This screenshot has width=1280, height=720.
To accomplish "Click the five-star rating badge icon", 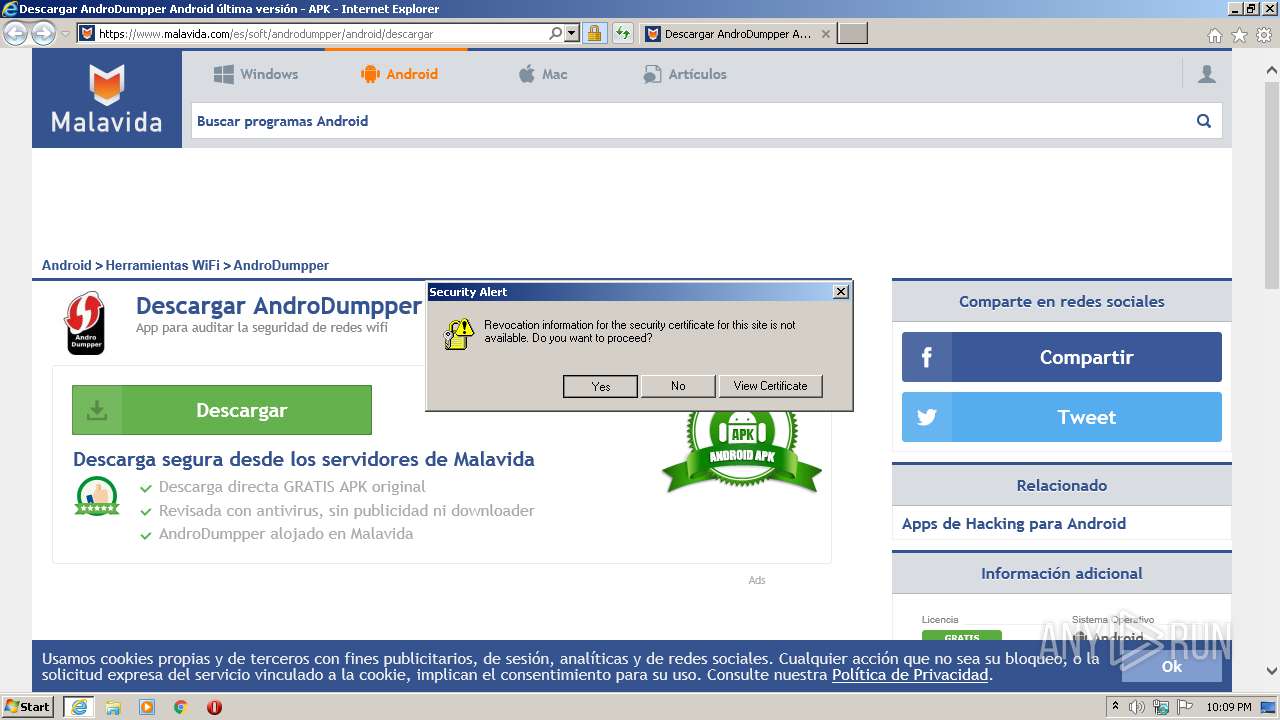I will click(x=97, y=497).
